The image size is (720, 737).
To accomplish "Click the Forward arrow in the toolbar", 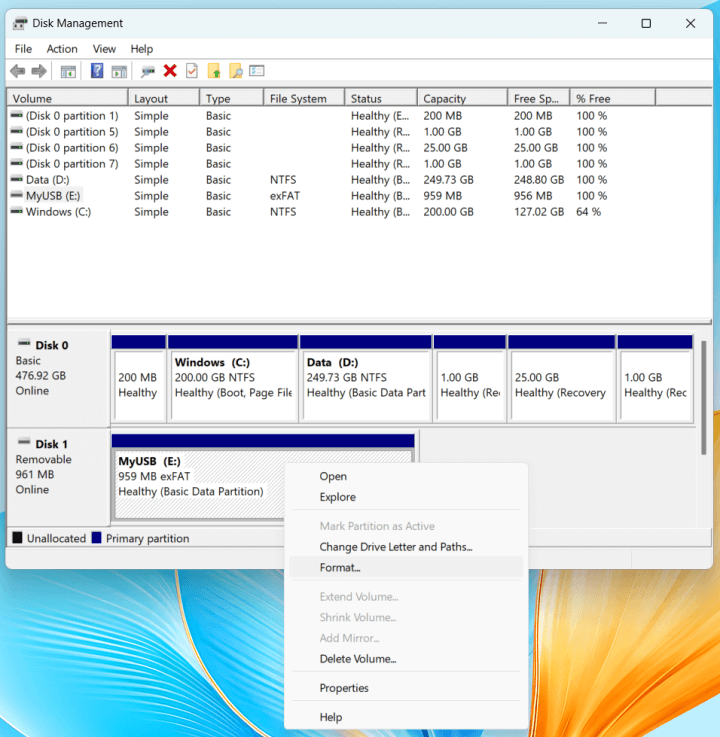I will coord(39,71).
